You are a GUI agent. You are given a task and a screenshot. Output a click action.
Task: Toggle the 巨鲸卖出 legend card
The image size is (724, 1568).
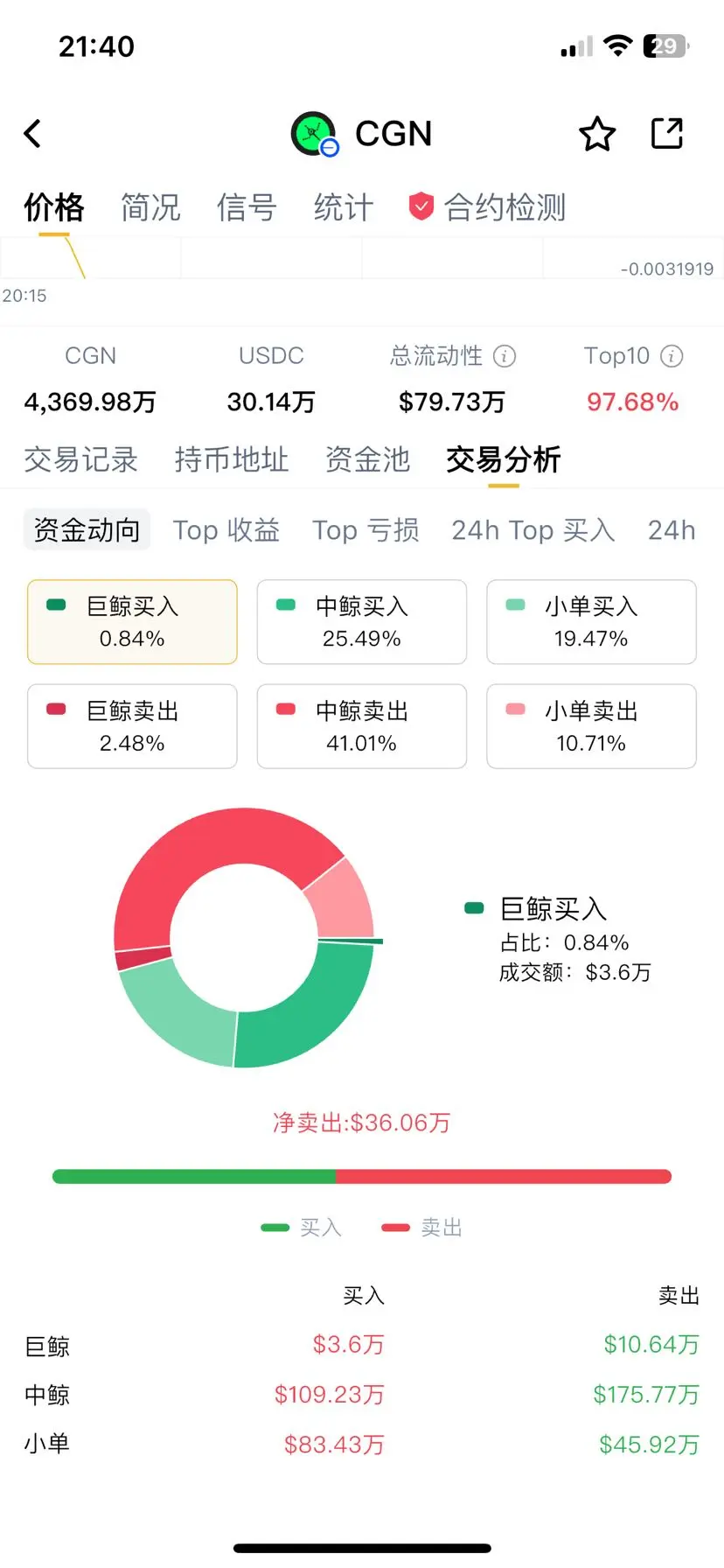132,726
